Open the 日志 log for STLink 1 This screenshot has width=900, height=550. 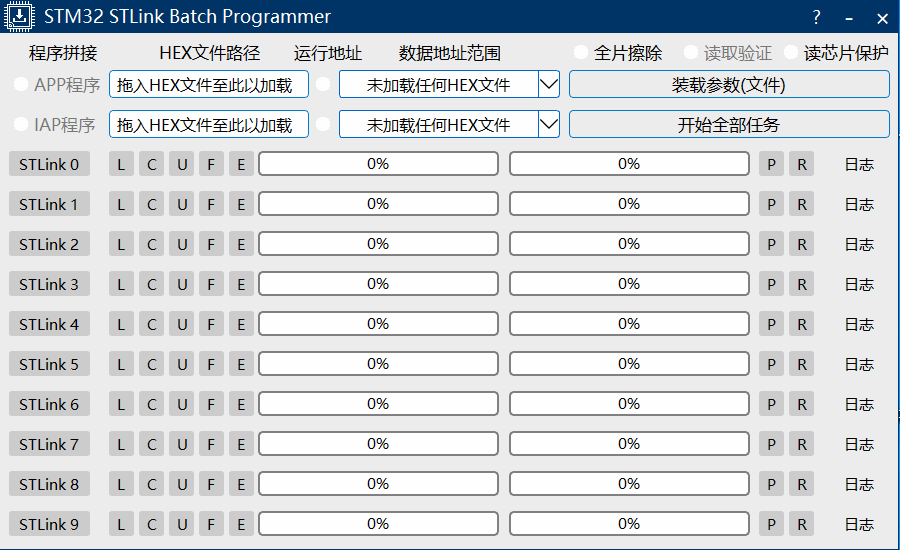click(x=859, y=204)
